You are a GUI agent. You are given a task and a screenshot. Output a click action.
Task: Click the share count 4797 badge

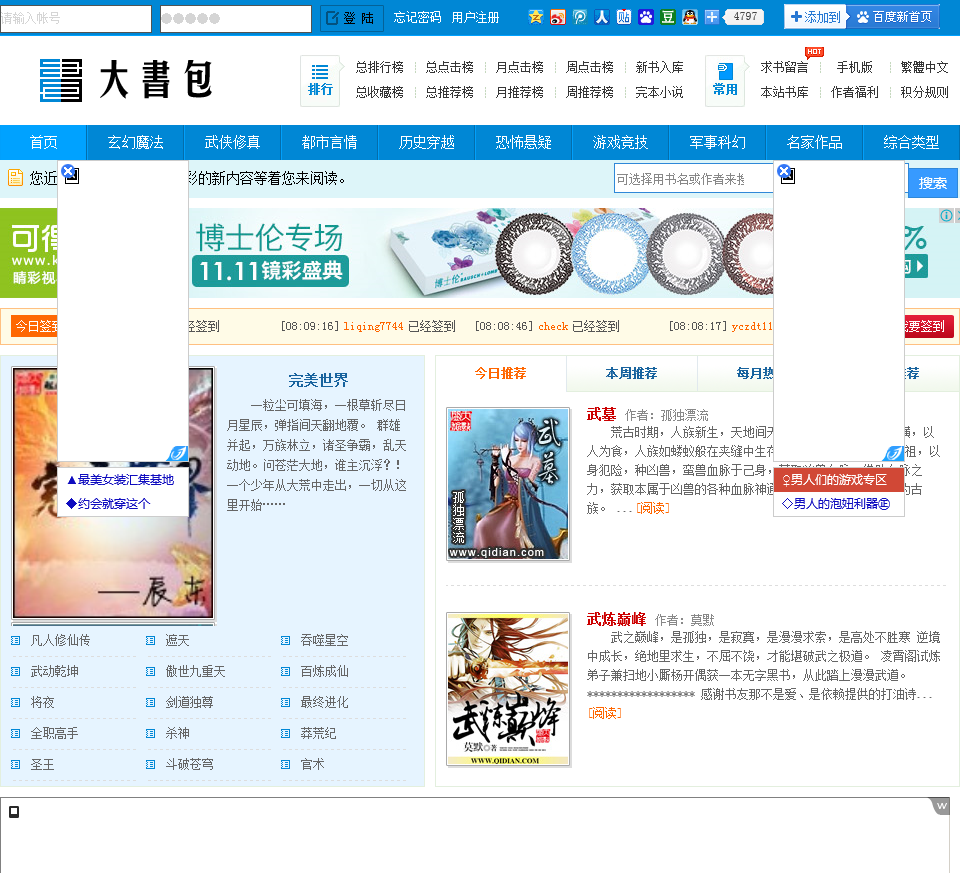click(x=744, y=17)
